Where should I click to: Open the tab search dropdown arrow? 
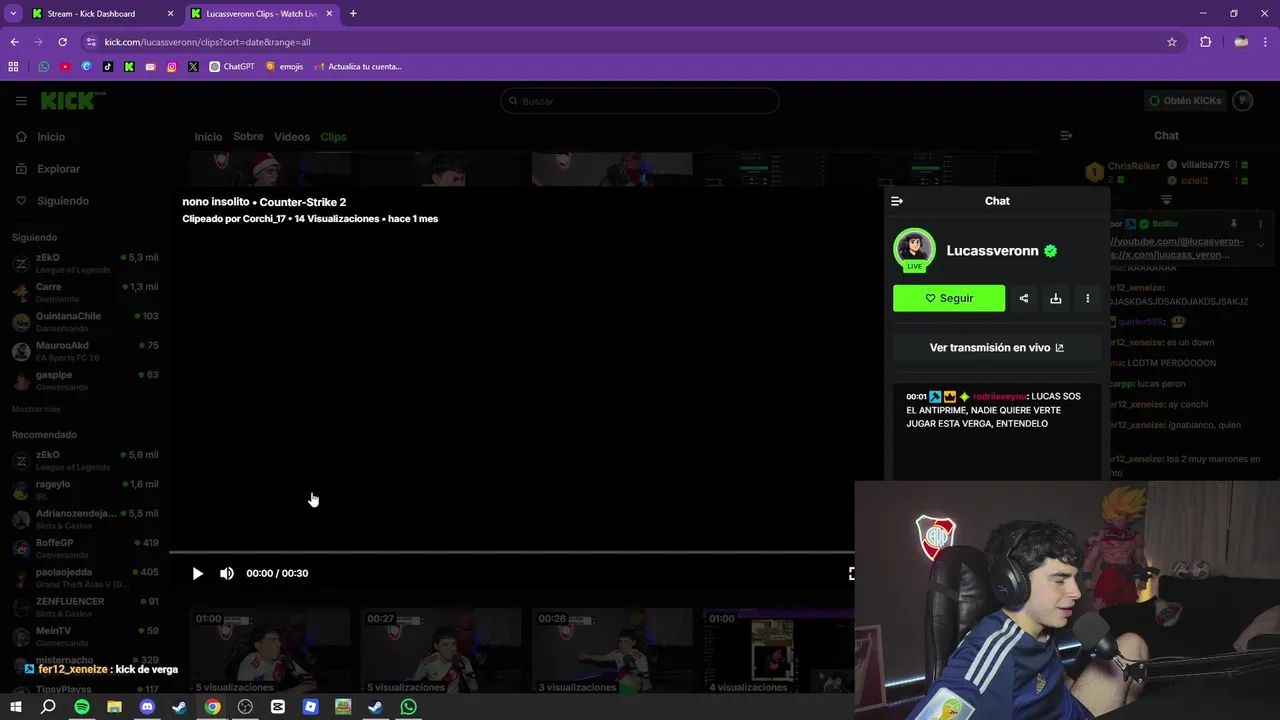pos(13,14)
